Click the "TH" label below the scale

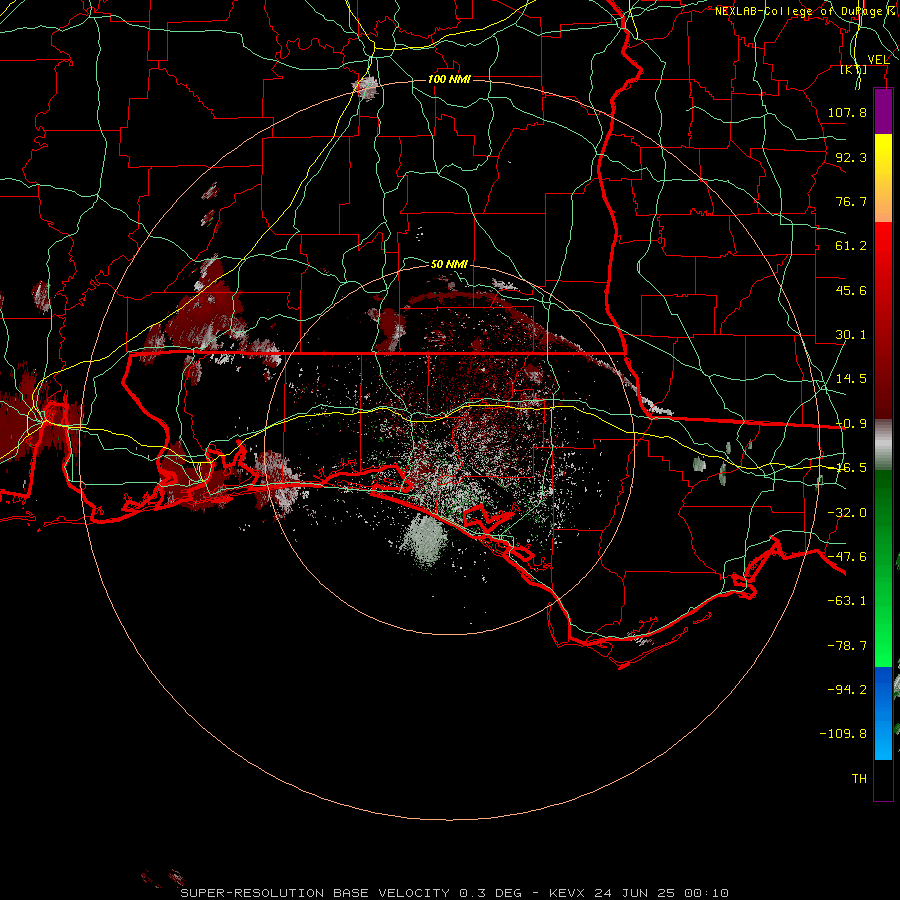(859, 779)
